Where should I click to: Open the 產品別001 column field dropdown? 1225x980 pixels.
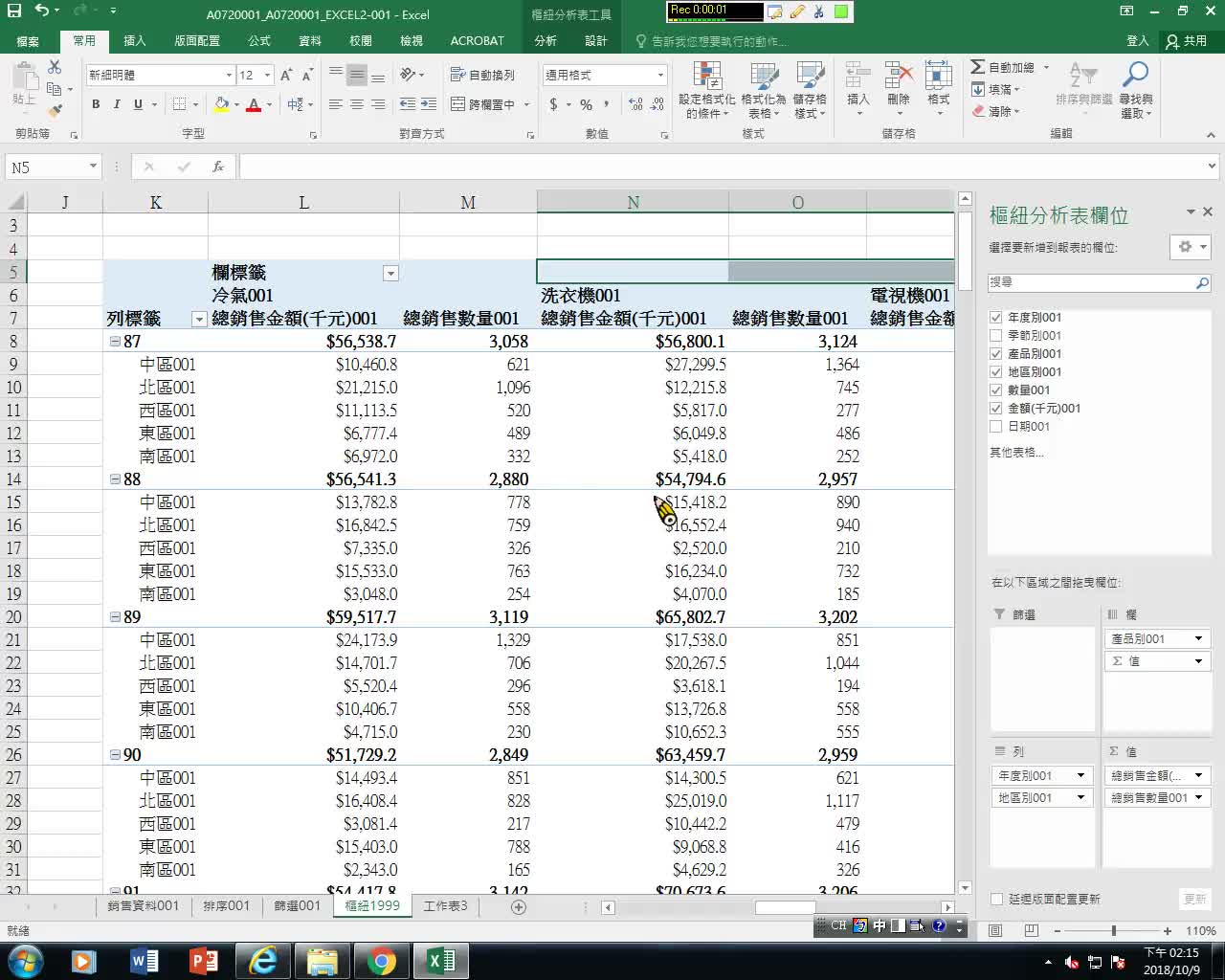[1198, 638]
